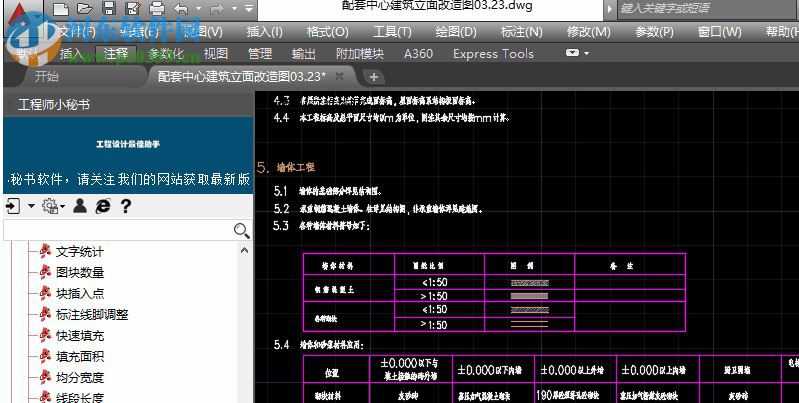Open a file with the folder icon
799x403 pixels.
[x=85, y=9]
